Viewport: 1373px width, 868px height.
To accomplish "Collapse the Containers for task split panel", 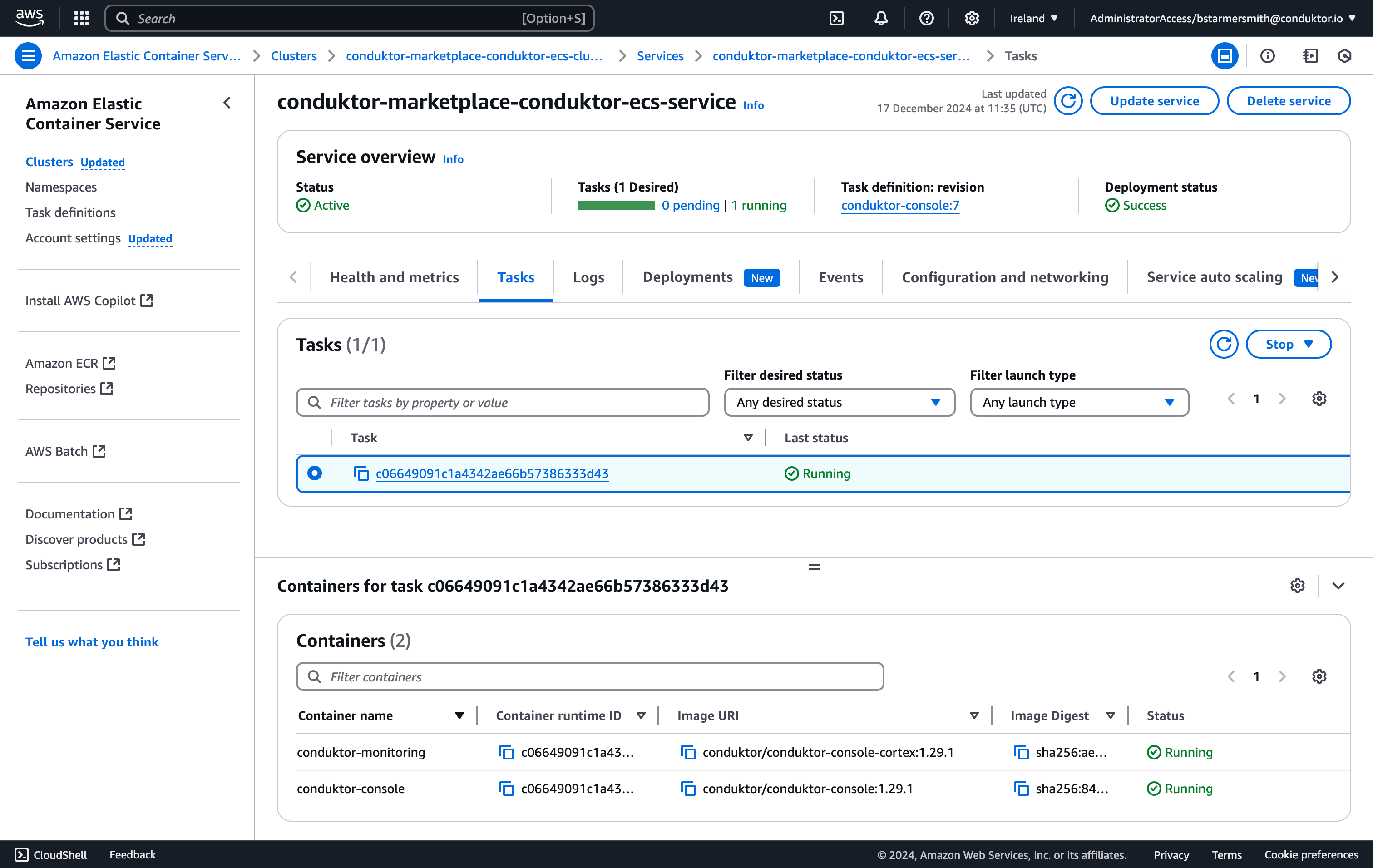I will [x=1338, y=586].
